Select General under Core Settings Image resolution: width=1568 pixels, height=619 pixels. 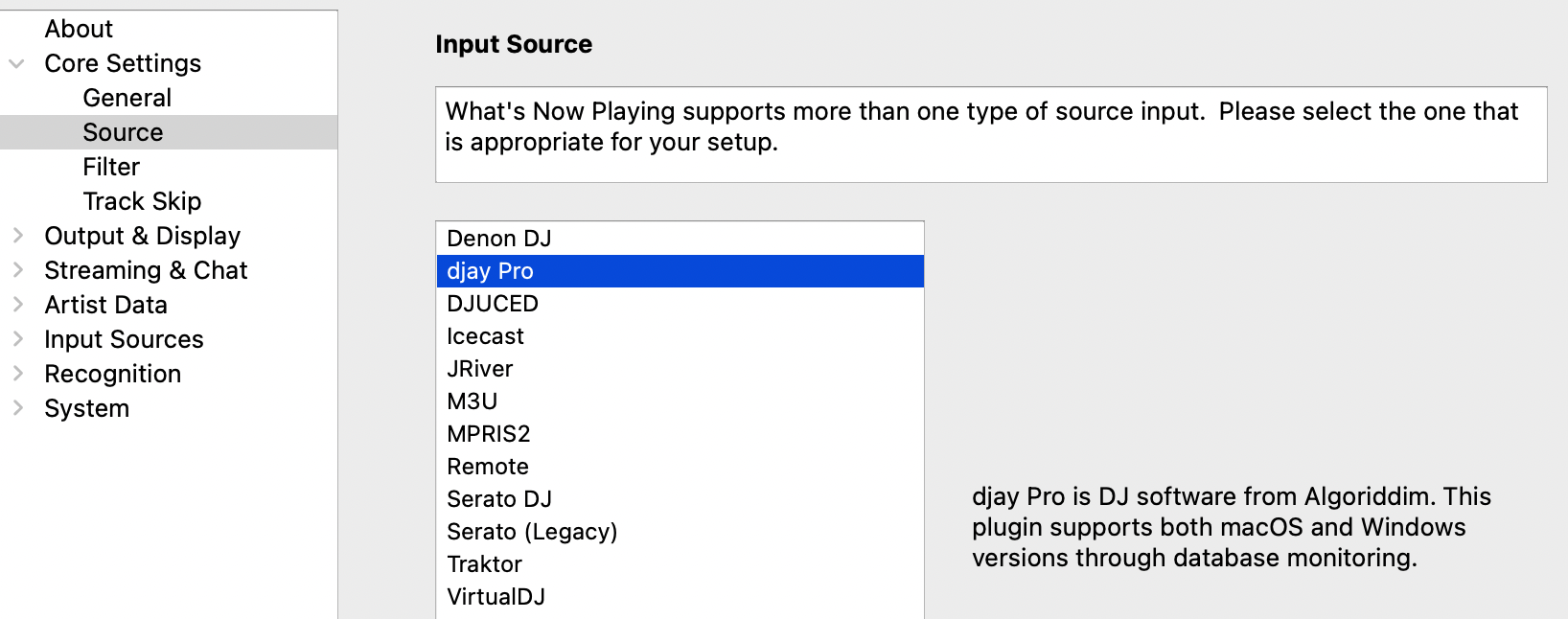127,98
